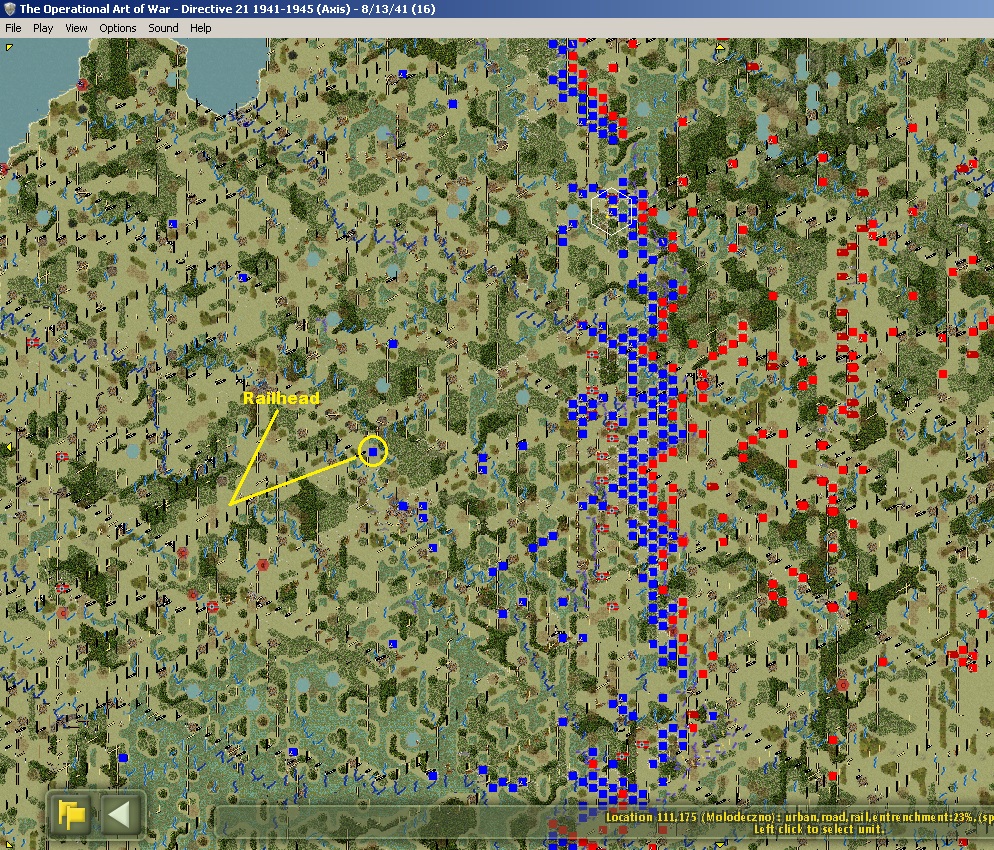Open the Sound menu
This screenshot has height=850, width=994.
[163, 28]
